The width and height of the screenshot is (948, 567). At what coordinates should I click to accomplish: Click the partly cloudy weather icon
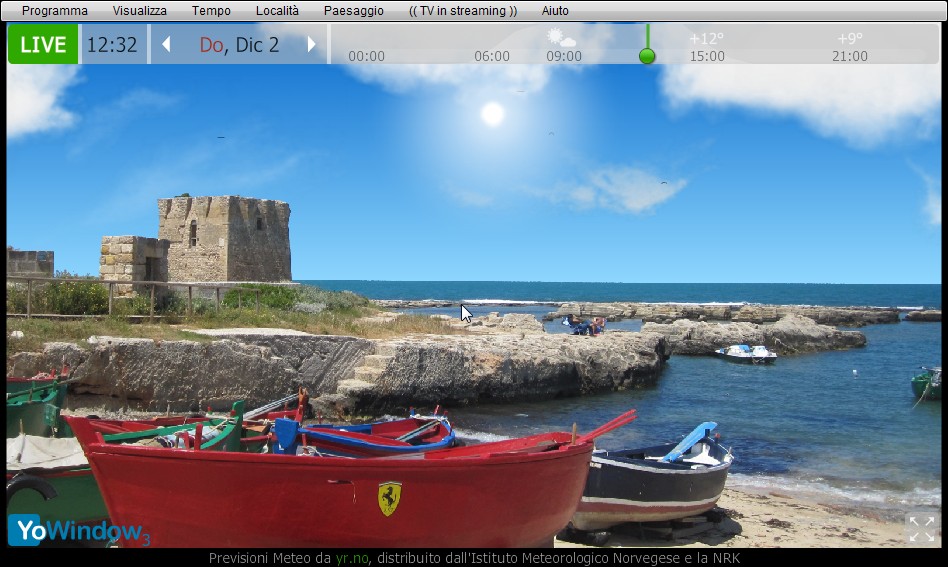561,38
